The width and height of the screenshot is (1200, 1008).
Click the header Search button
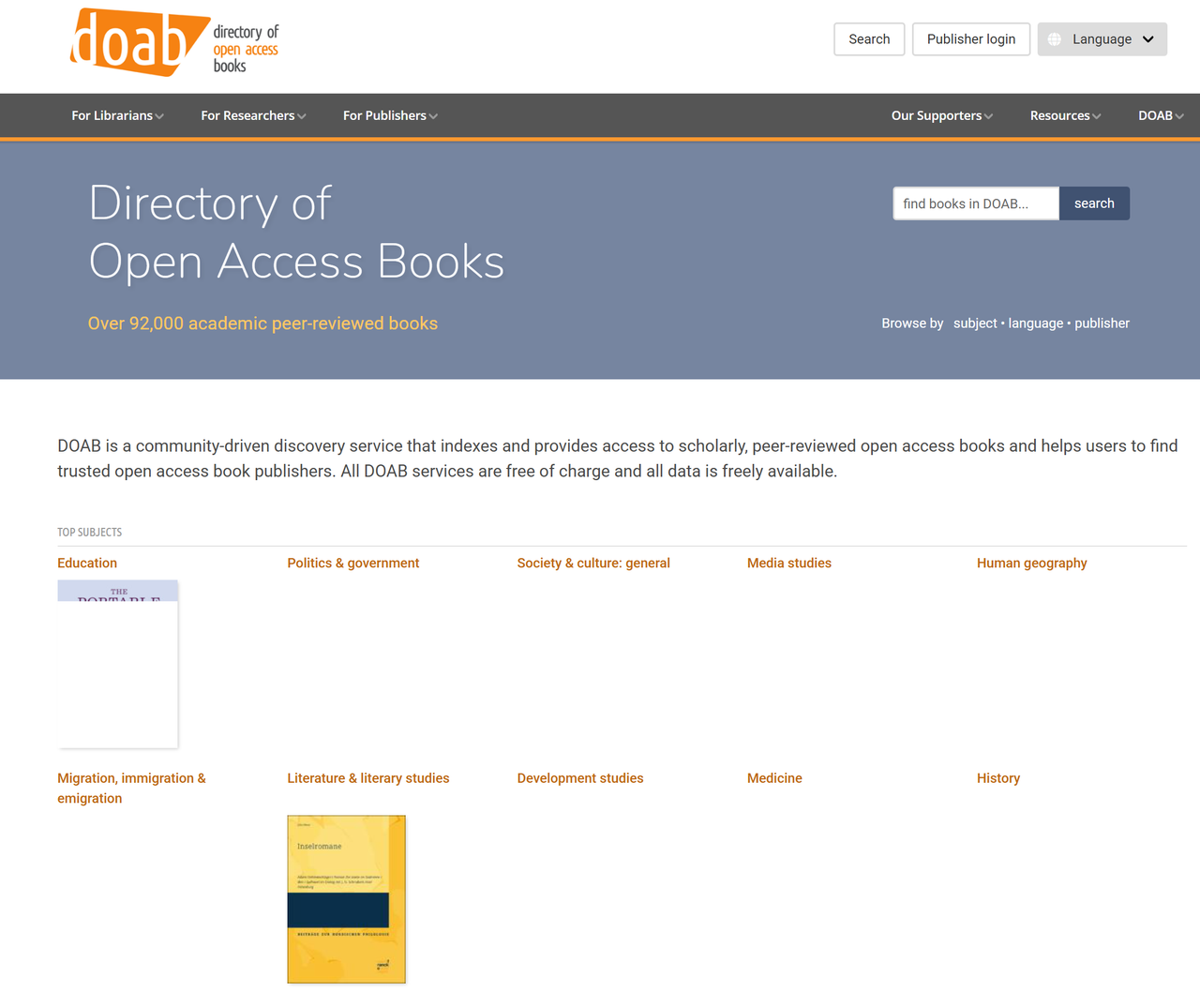click(x=869, y=39)
